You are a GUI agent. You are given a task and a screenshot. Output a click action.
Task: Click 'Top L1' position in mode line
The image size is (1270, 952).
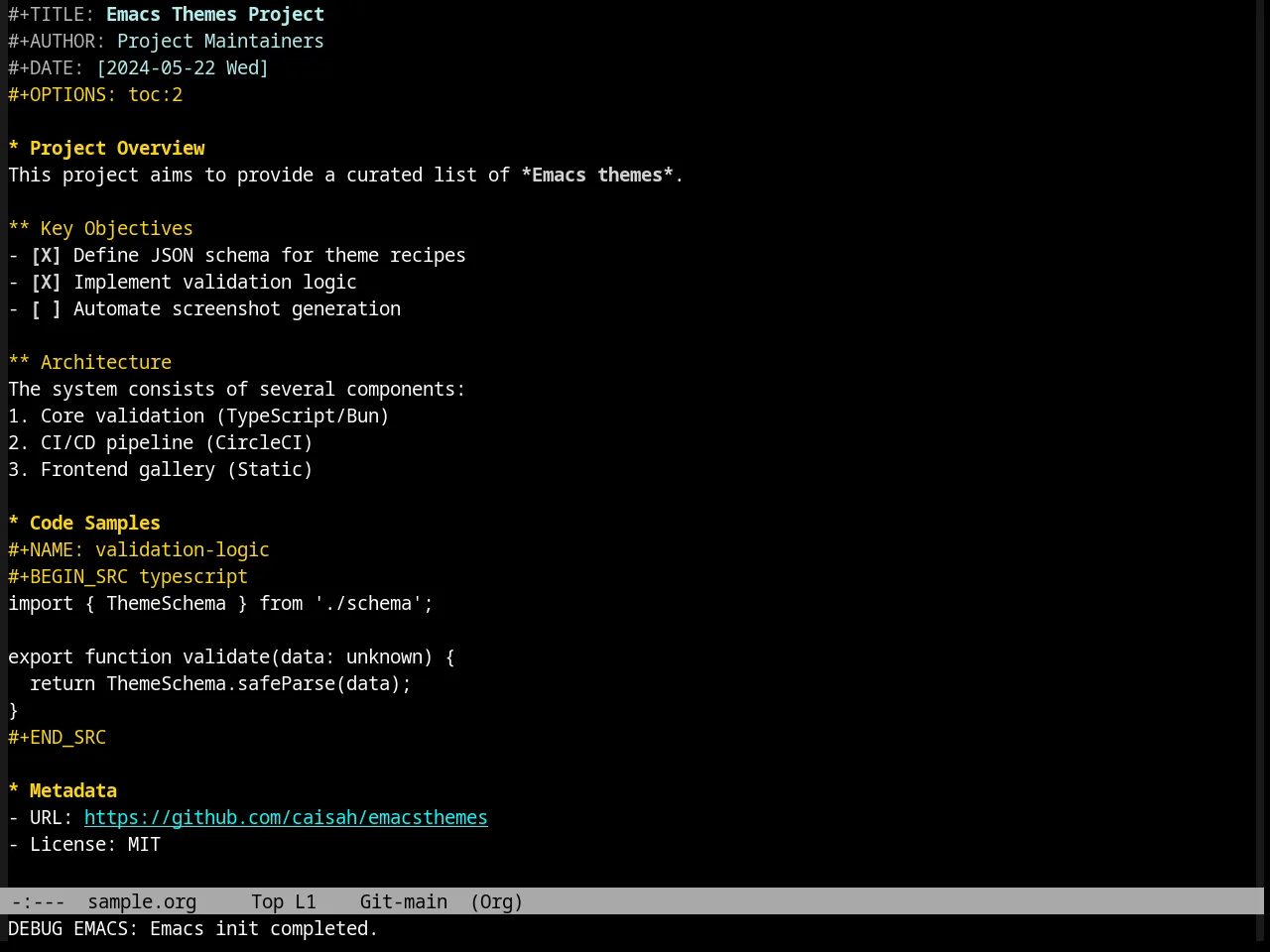pyautogui.click(x=284, y=902)
